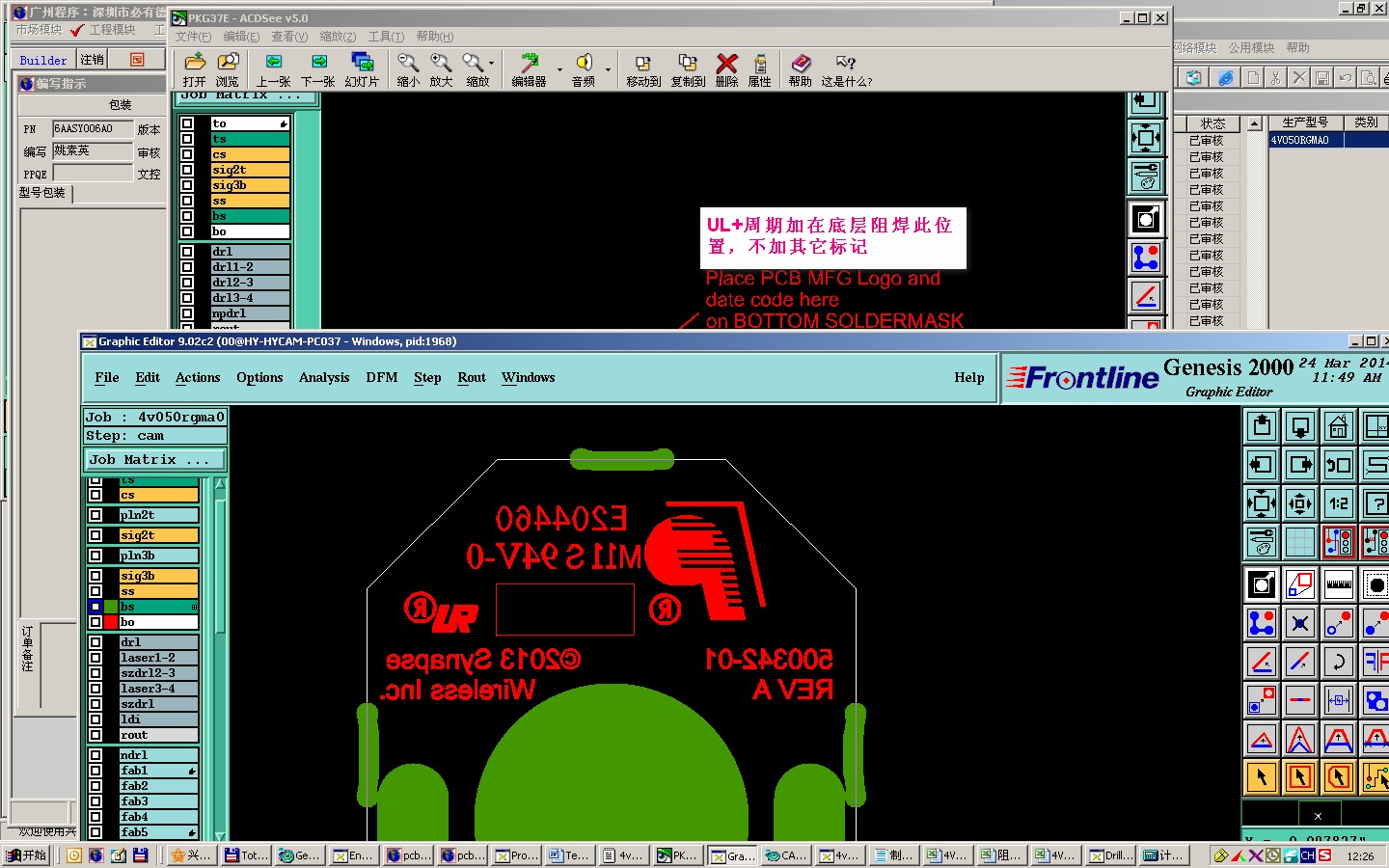
Task: Click the pan up icon in Graphic Editor
Action: tap(1262, 426)
